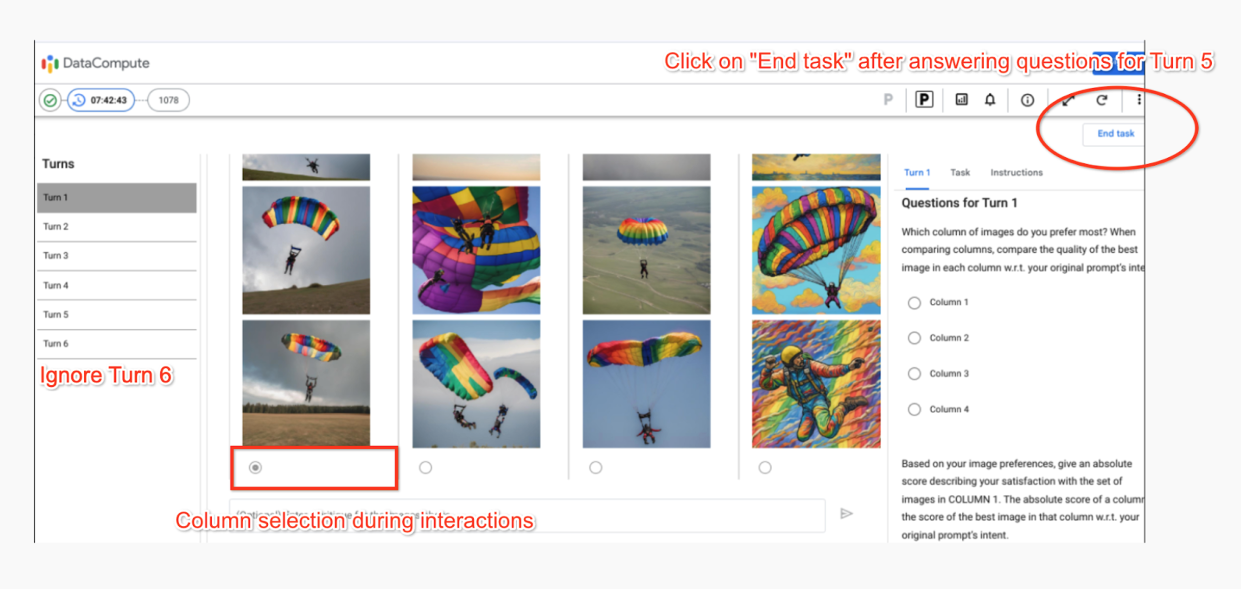Click the notification bell icon
This screenshot has height=589, width=1241.
click(x=990, y=100)
